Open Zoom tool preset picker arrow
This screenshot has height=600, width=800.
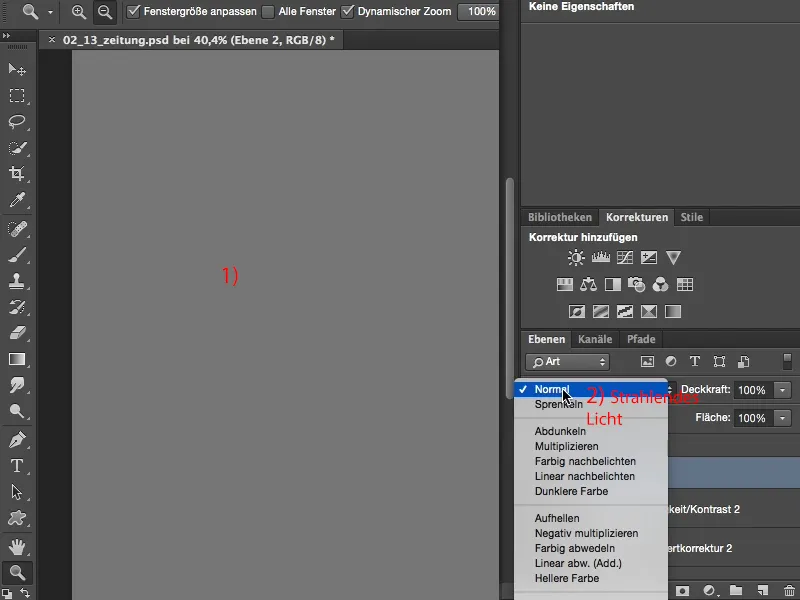tap(50, 11)
